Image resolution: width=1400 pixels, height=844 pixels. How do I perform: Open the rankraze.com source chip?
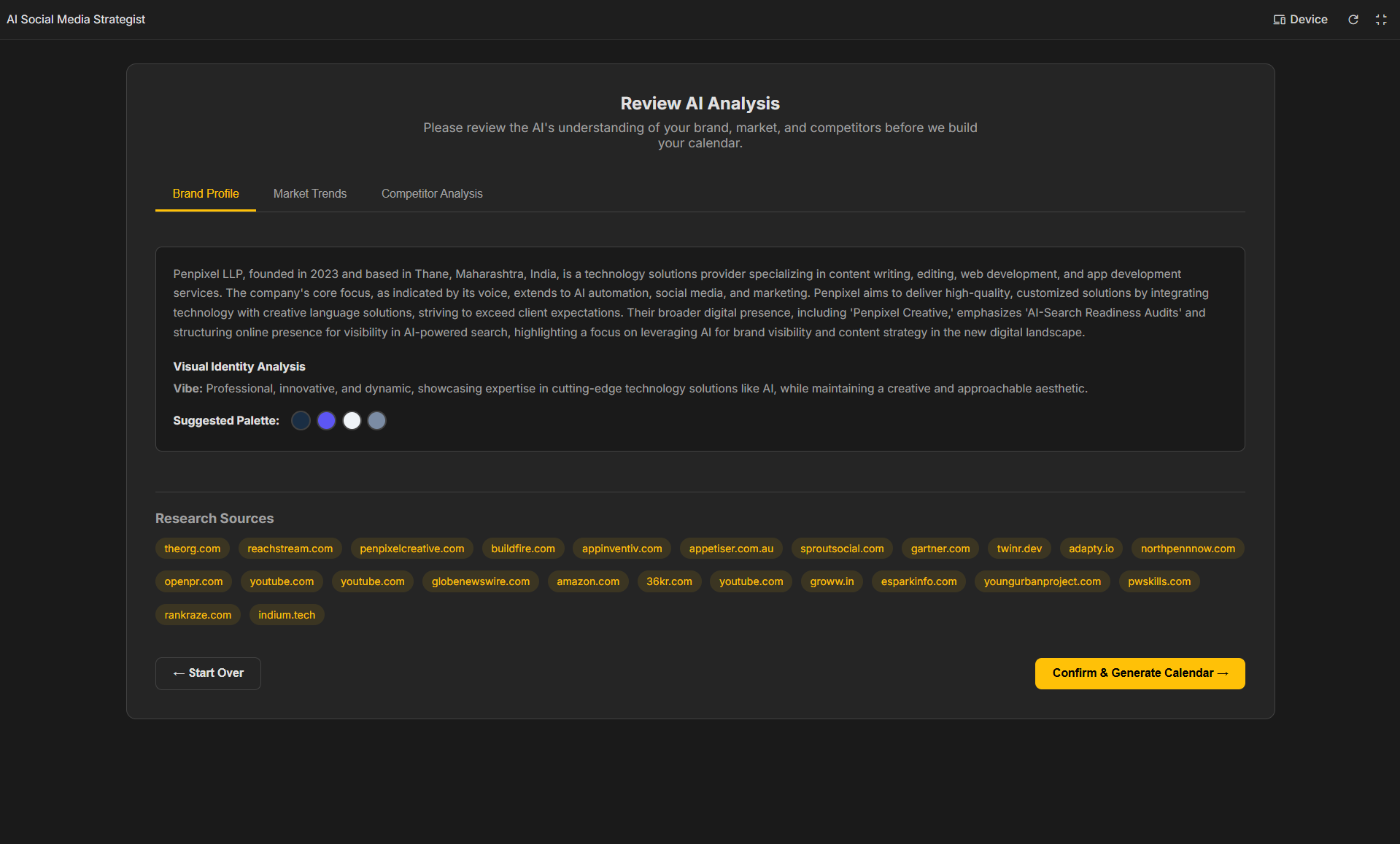point(198,615)
